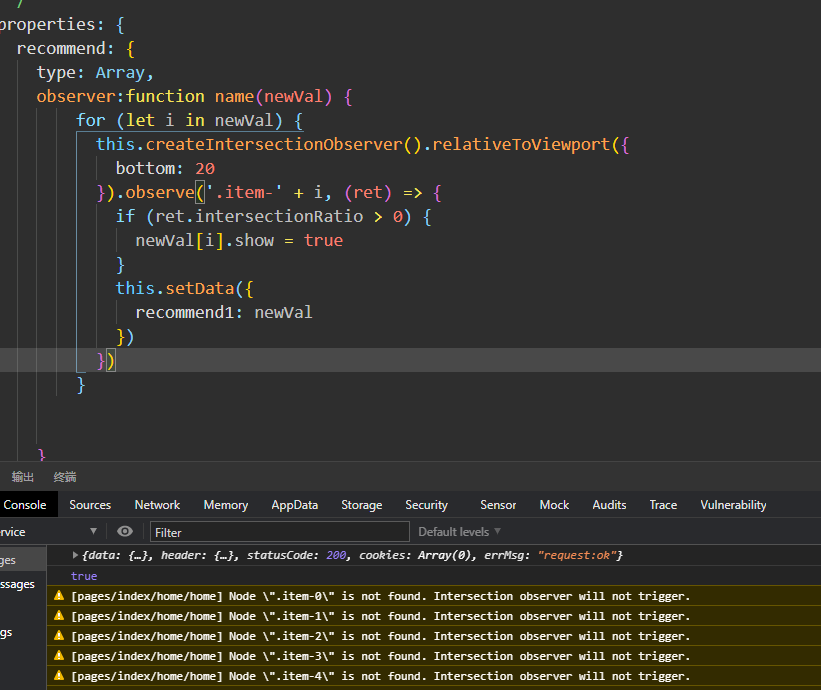The width and height of the screenshot is (821, 690).
Task: Click 'observer' property name in code
Action: pyautogui.click(x=76, y=96)
